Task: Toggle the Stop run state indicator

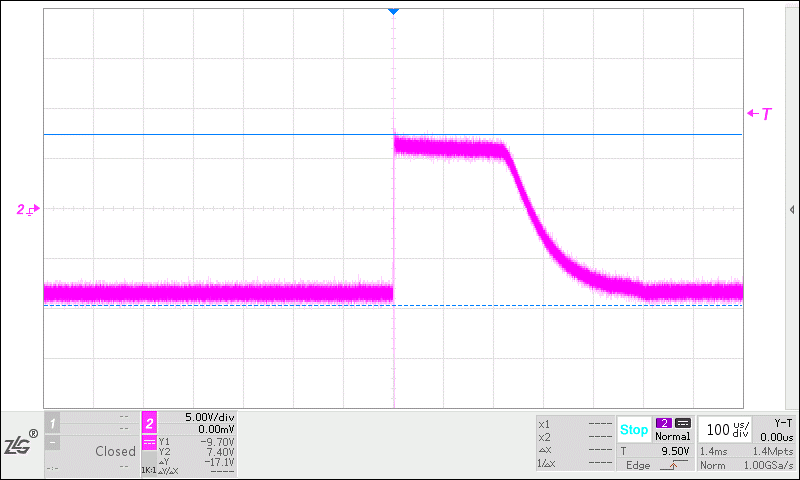Action: [x=634, y=430]
